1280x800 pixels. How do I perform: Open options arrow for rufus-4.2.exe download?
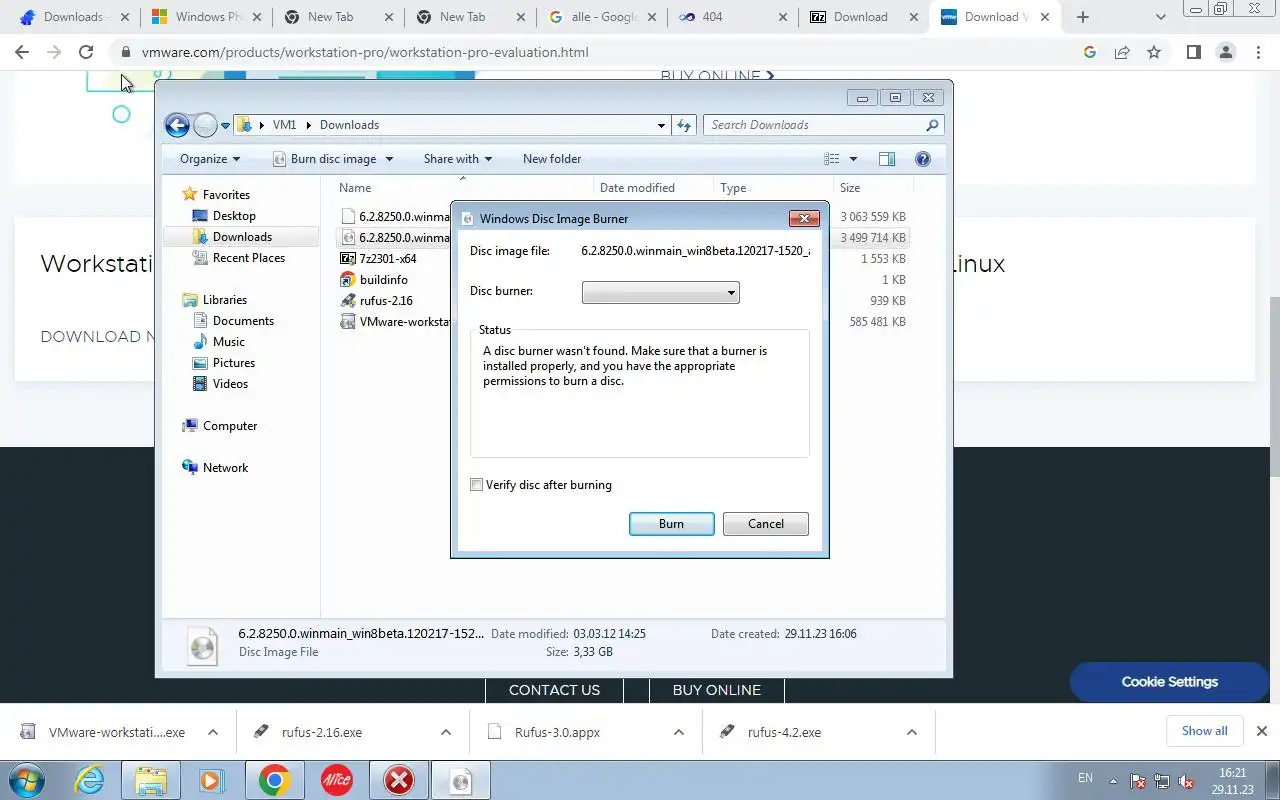[x=912, y=732]
